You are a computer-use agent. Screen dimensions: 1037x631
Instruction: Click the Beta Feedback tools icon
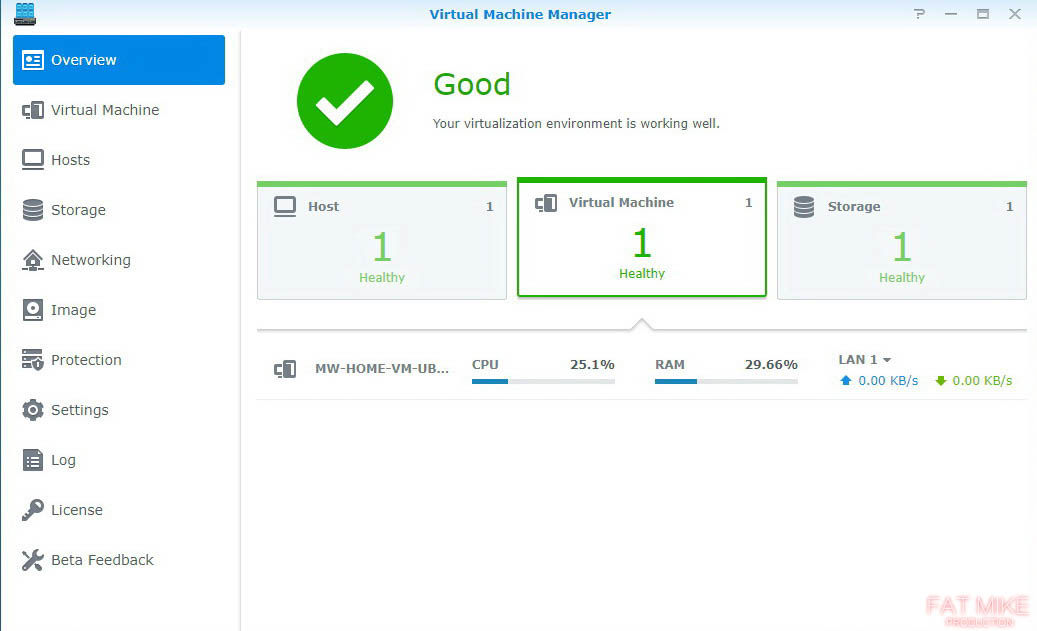tap(32, 560)
